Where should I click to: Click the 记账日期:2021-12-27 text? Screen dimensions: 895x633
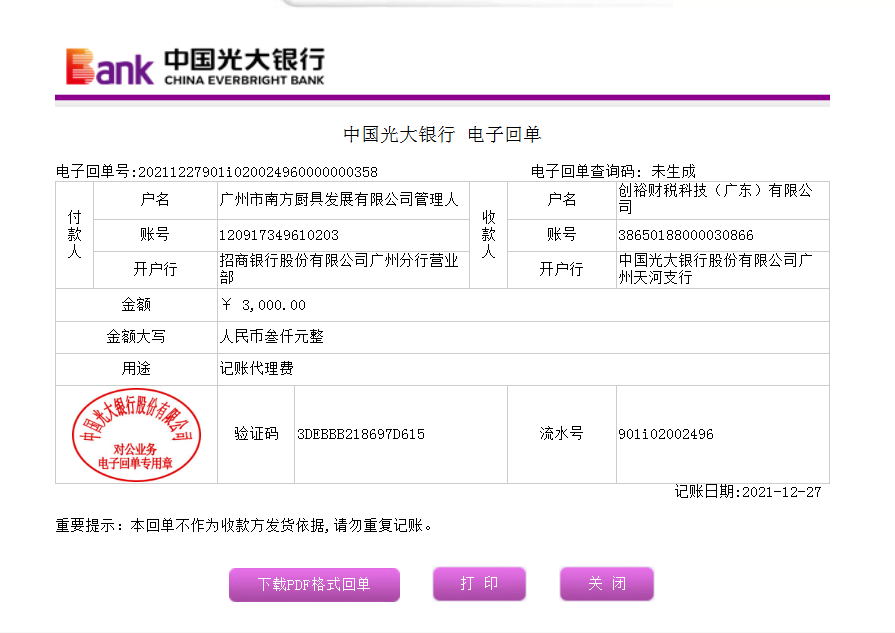click(748, 492)
